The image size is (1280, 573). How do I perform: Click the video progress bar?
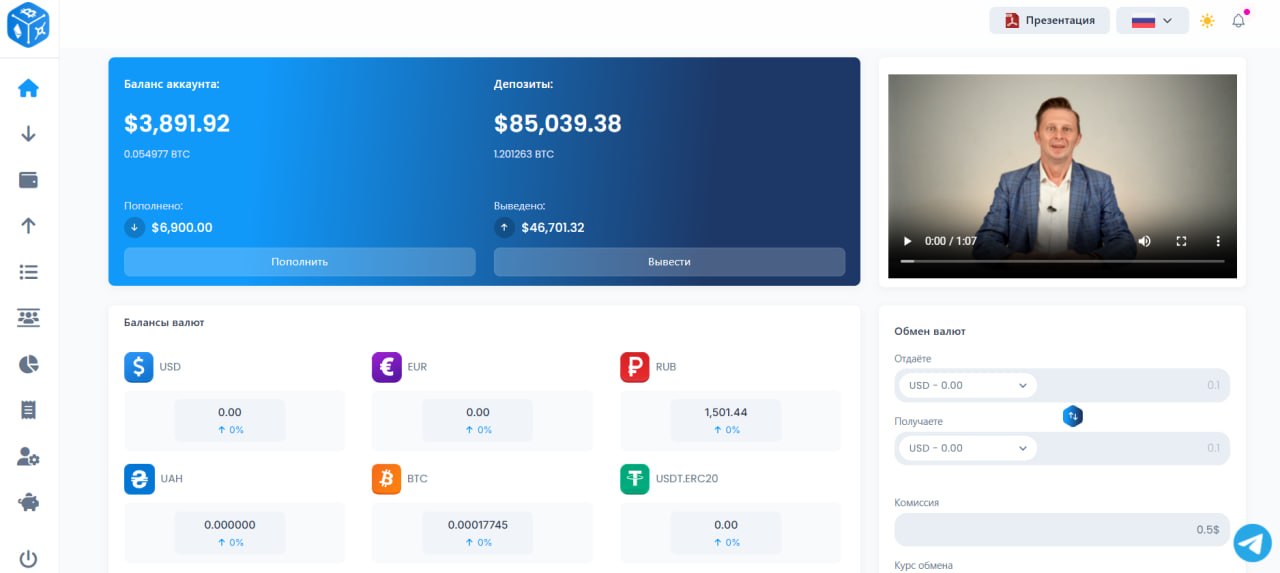point(1062,261)
